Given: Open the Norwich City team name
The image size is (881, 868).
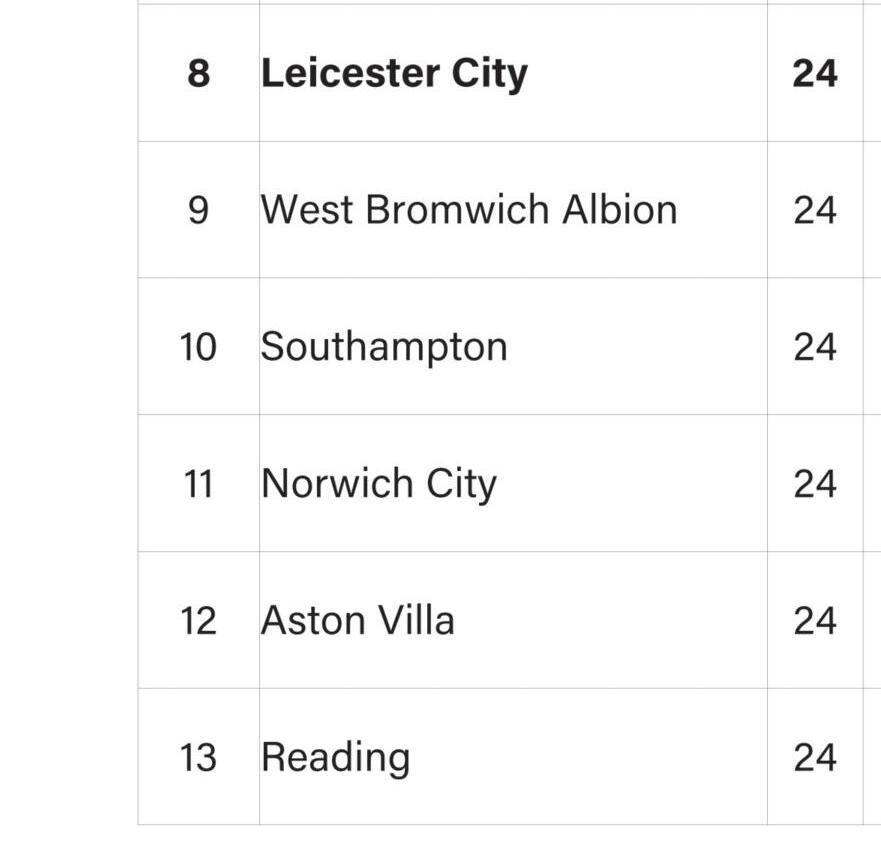Looking at the screenshot, I should coord(378,484).
